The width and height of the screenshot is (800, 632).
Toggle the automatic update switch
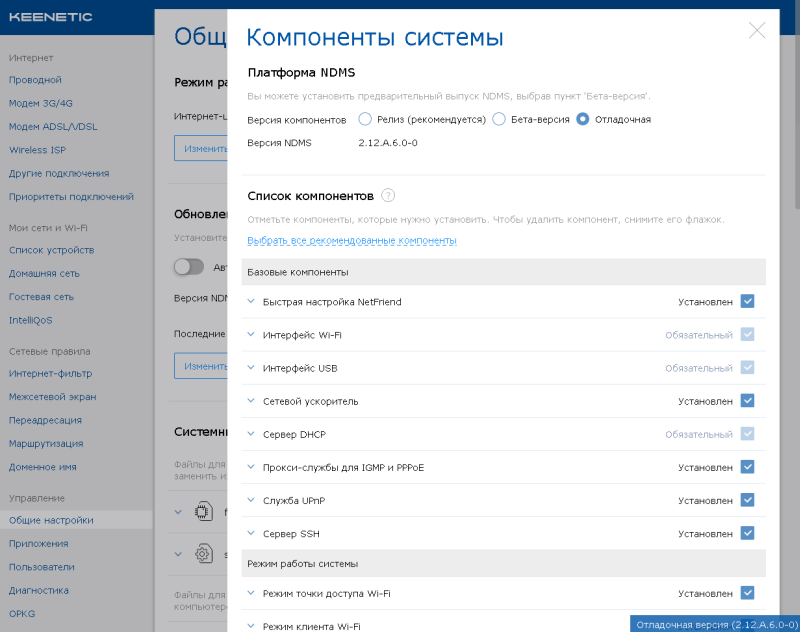coord(189,267)
